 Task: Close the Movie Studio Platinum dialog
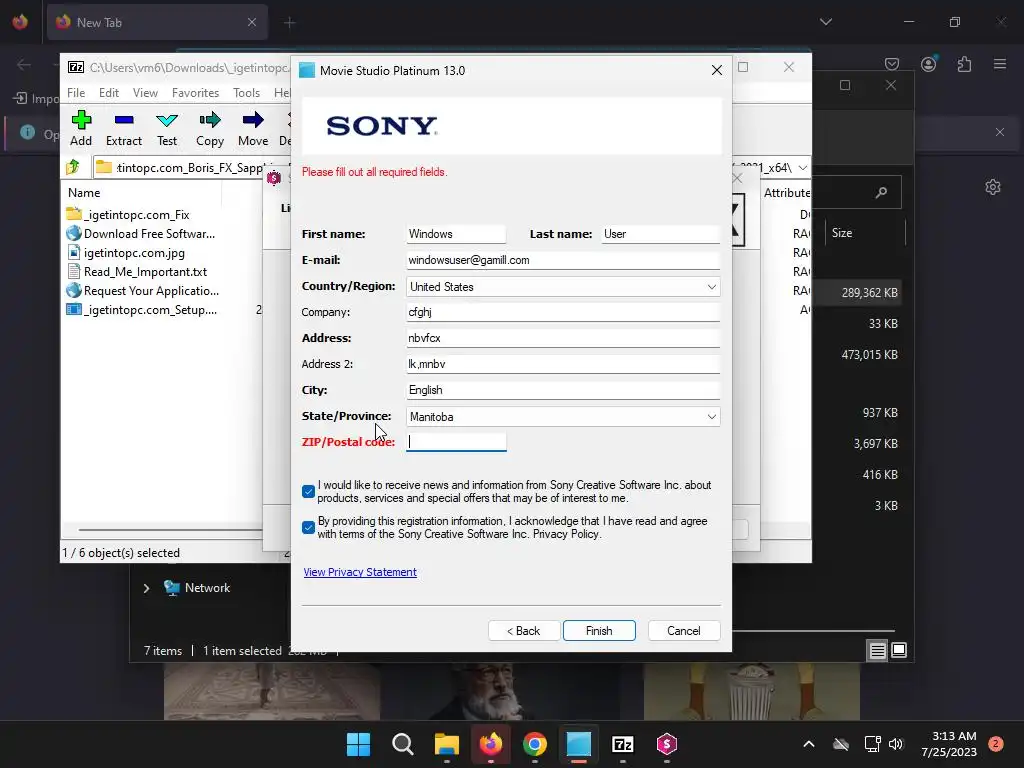click(x=716, y=70)
